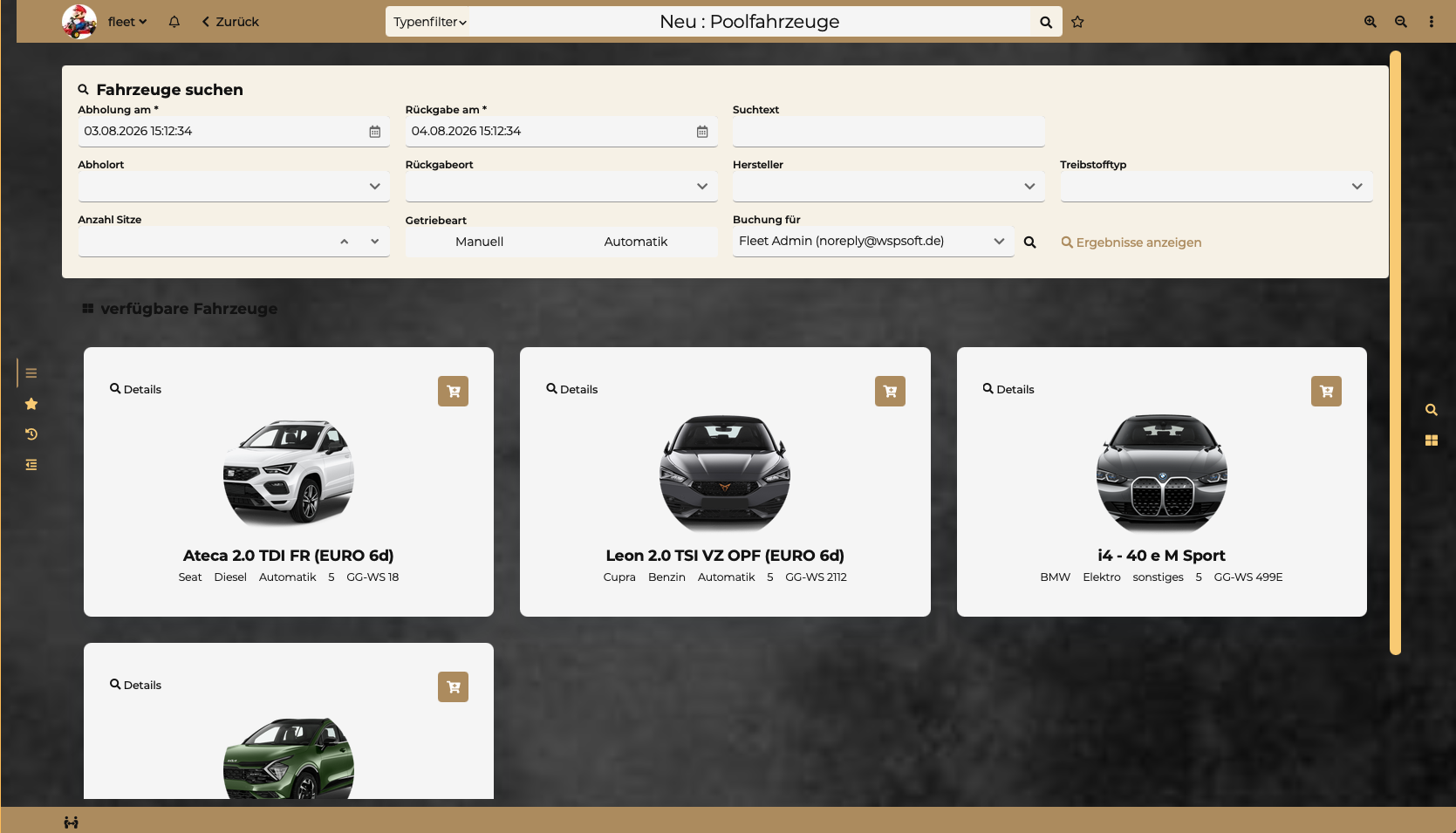Click Ergebnisse anzeigen
Image resolution: width=1456 pixels, height=833 pixels.
1131,242
